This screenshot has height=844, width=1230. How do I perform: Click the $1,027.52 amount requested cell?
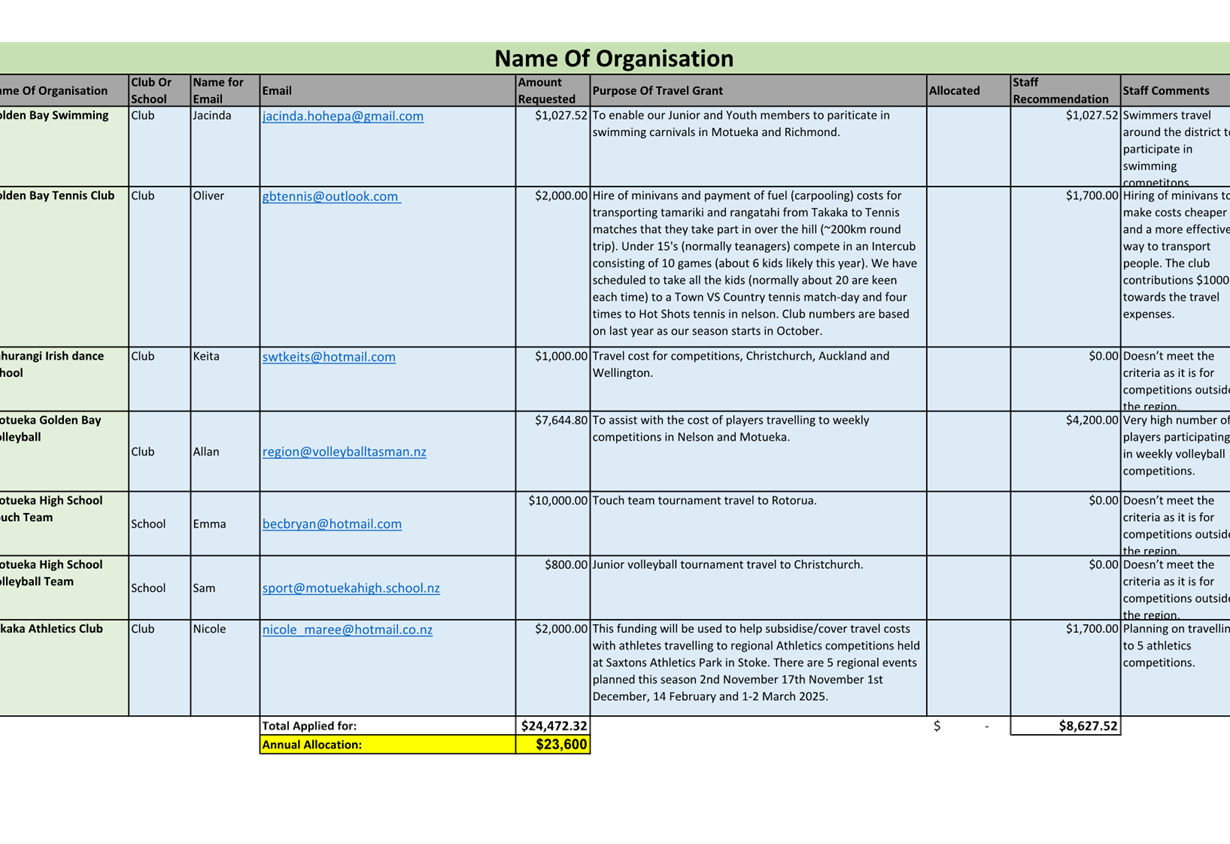pyautogui.click(x=552, y=146)
